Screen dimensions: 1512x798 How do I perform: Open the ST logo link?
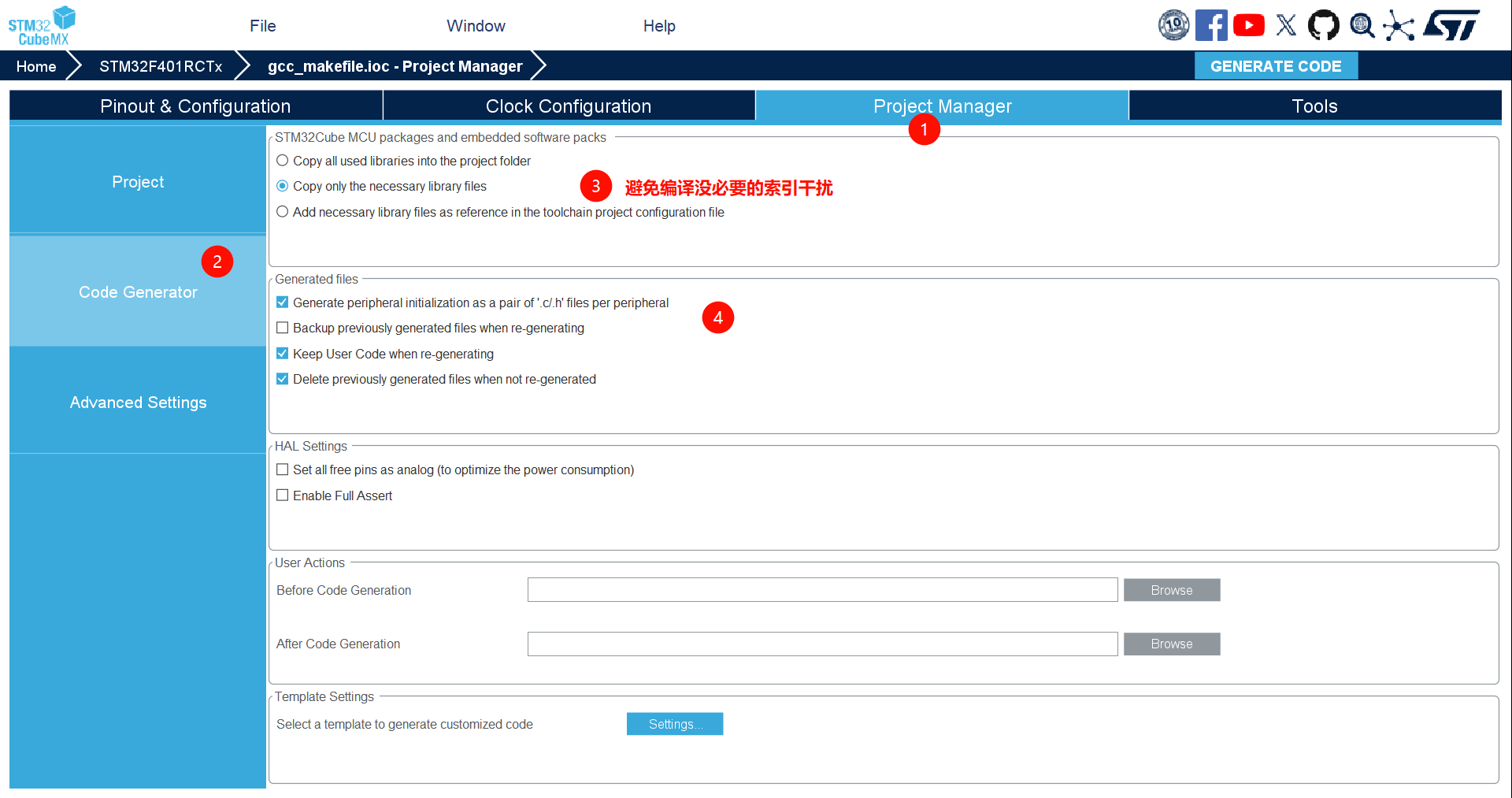point(1451,25)
